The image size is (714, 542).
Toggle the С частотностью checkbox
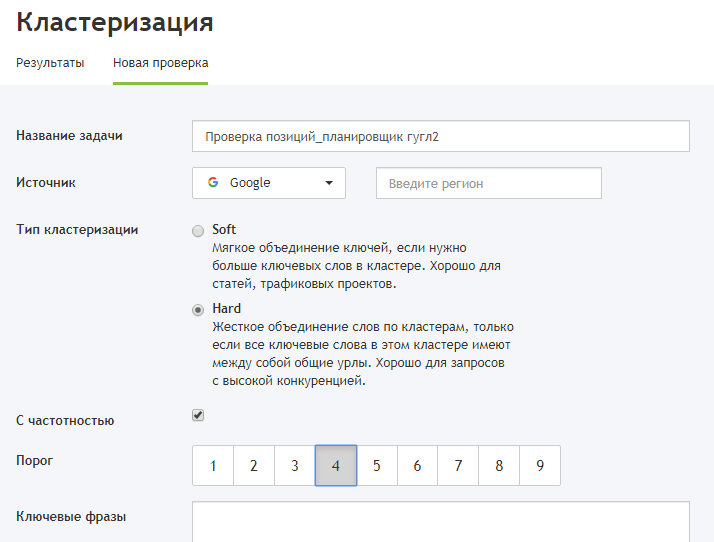[x=198, y=415]
